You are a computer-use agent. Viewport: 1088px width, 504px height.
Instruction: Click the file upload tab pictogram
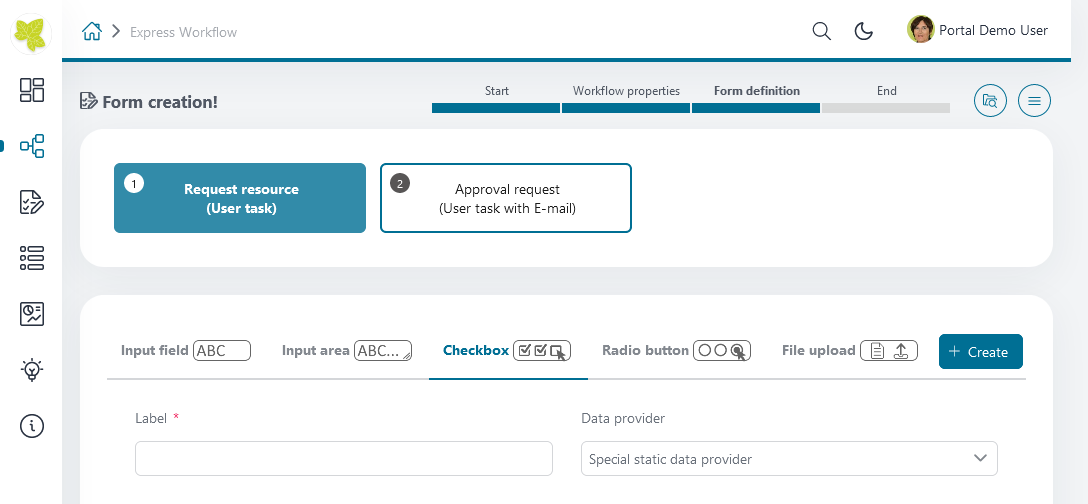pyautogui.click(x=889, y=351)
